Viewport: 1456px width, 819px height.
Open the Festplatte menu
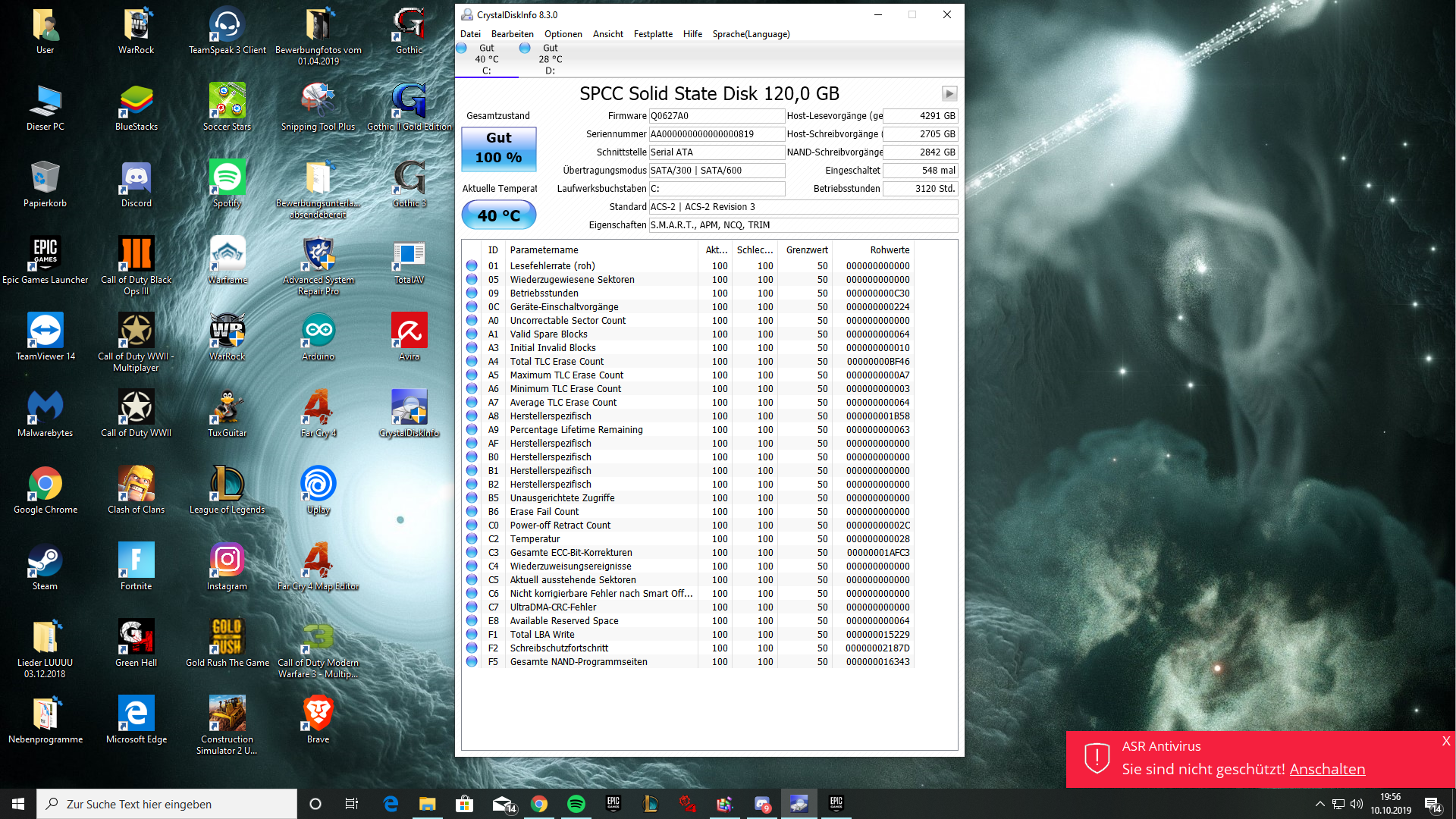tap(653, 34)
